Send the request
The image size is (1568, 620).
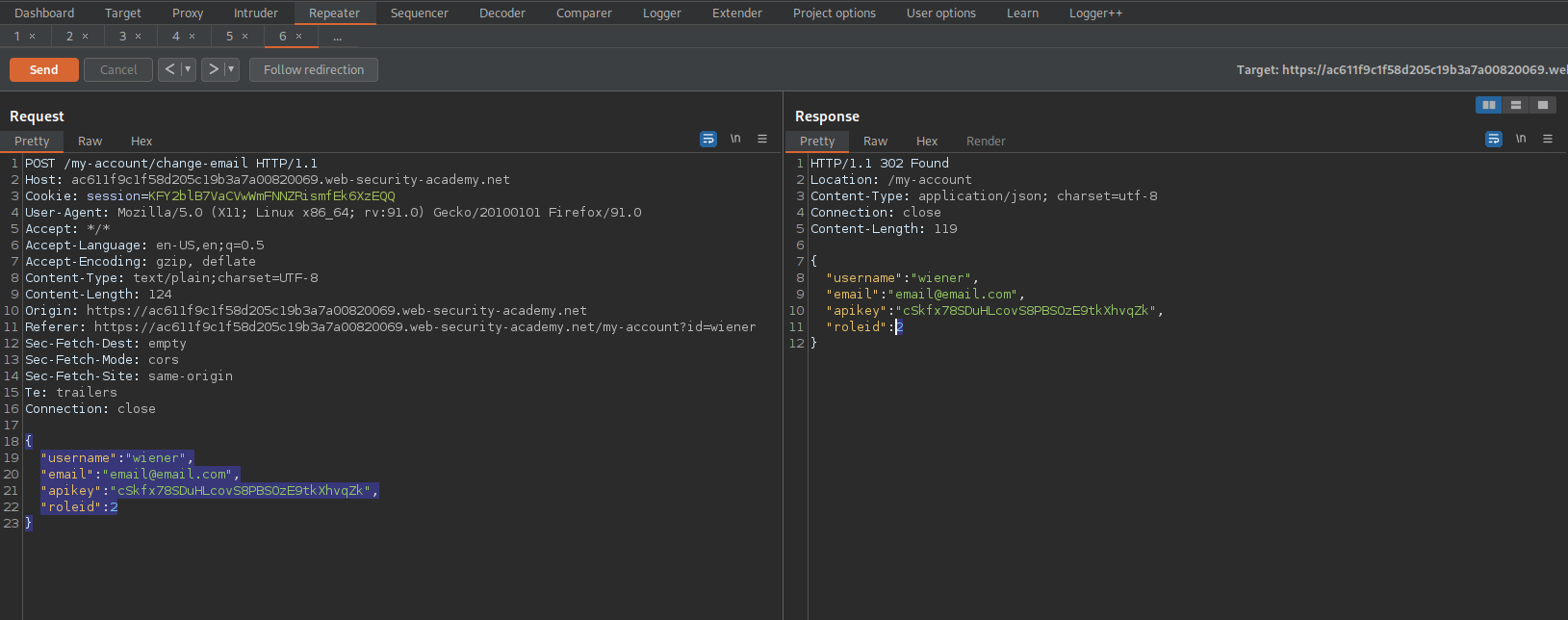[44, 69]
